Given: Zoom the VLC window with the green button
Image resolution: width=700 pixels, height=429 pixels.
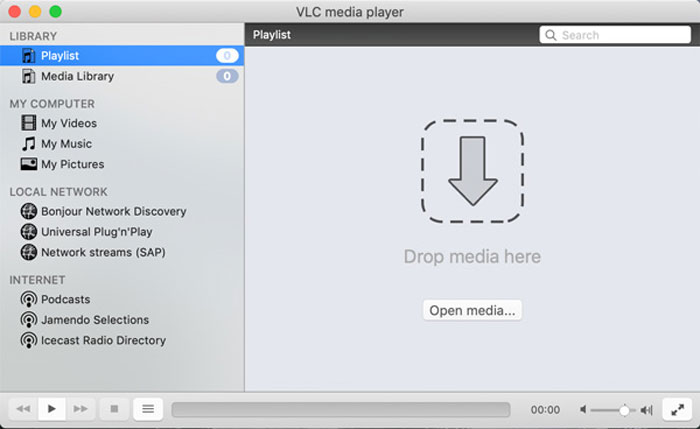Looking at the screenshot, I should click(56, 11).
